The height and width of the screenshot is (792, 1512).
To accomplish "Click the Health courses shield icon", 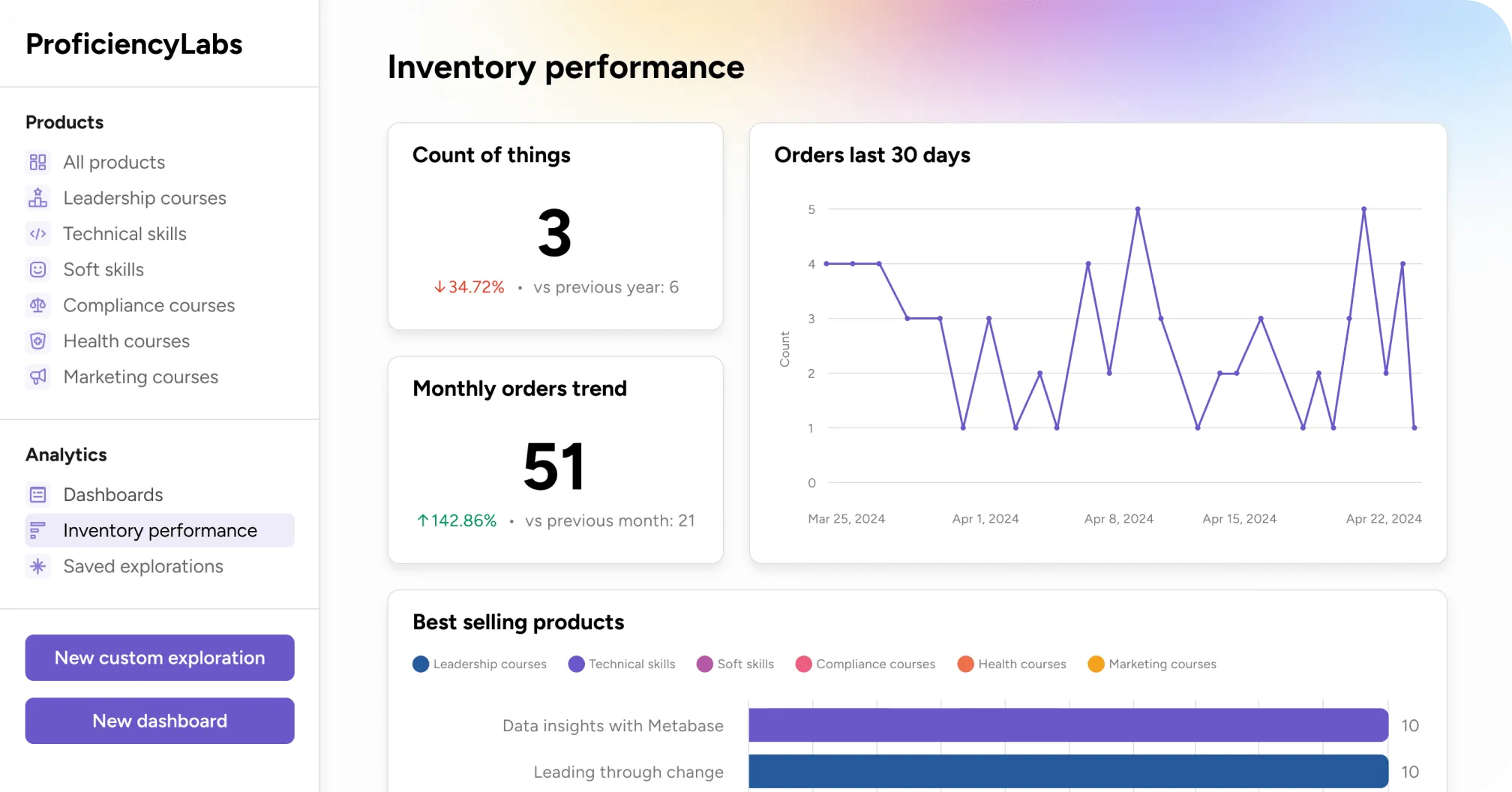I will (x=37, y=340).
